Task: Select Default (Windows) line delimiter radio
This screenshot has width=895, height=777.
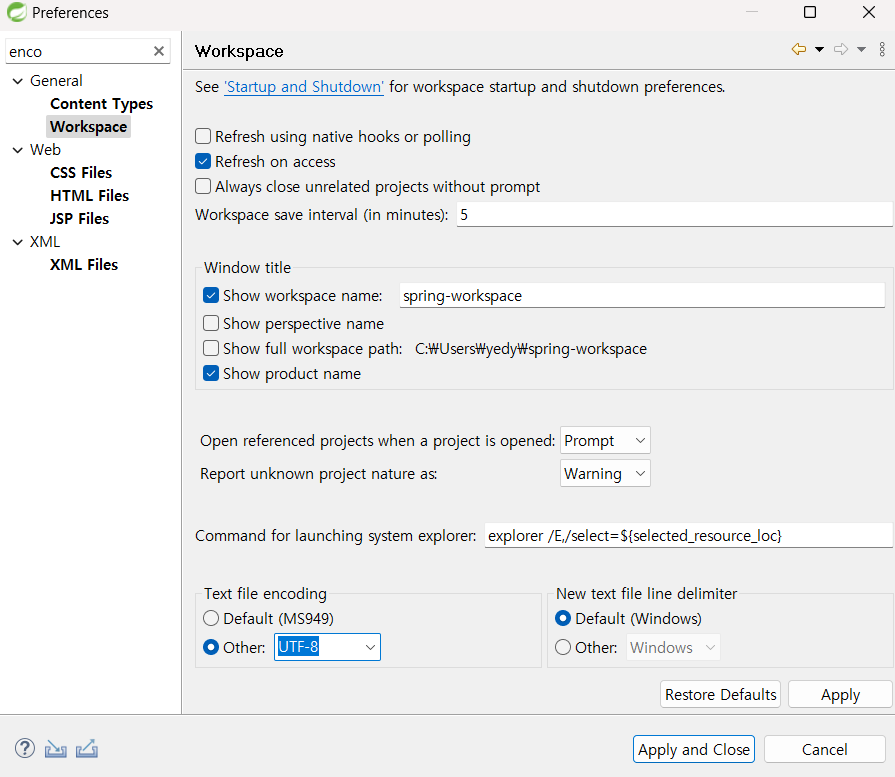Action: (563, 618)
